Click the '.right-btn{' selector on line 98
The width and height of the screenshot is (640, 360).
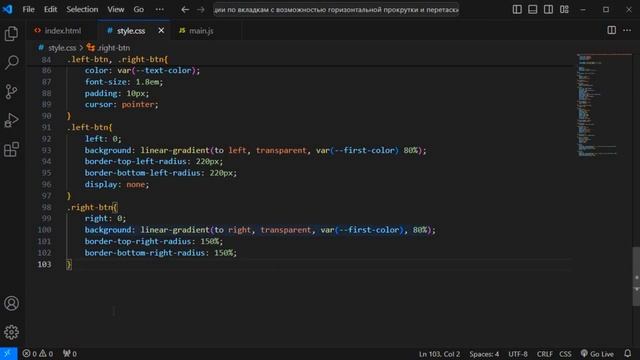coord(92,207)
